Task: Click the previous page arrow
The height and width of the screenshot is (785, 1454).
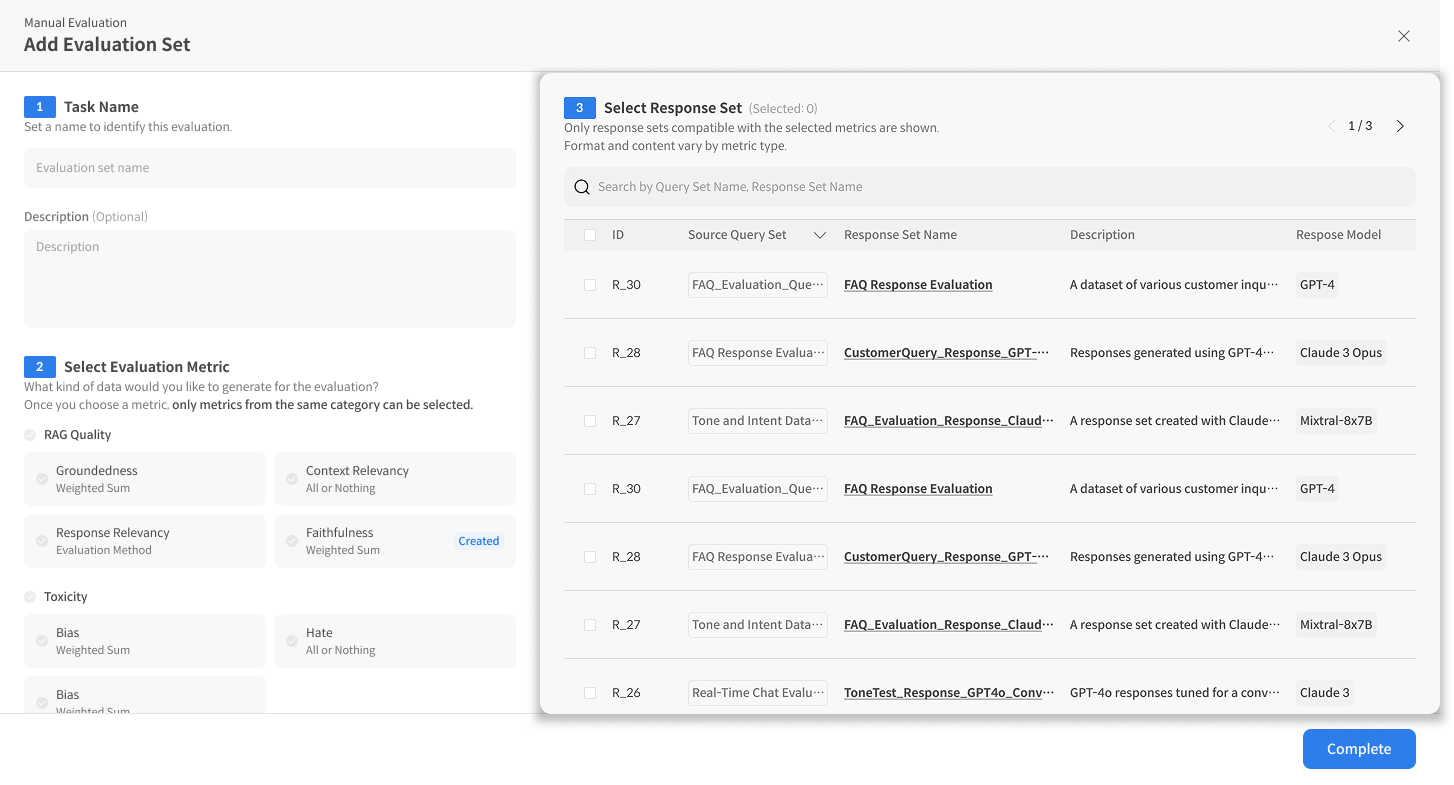Action: 1331,126
